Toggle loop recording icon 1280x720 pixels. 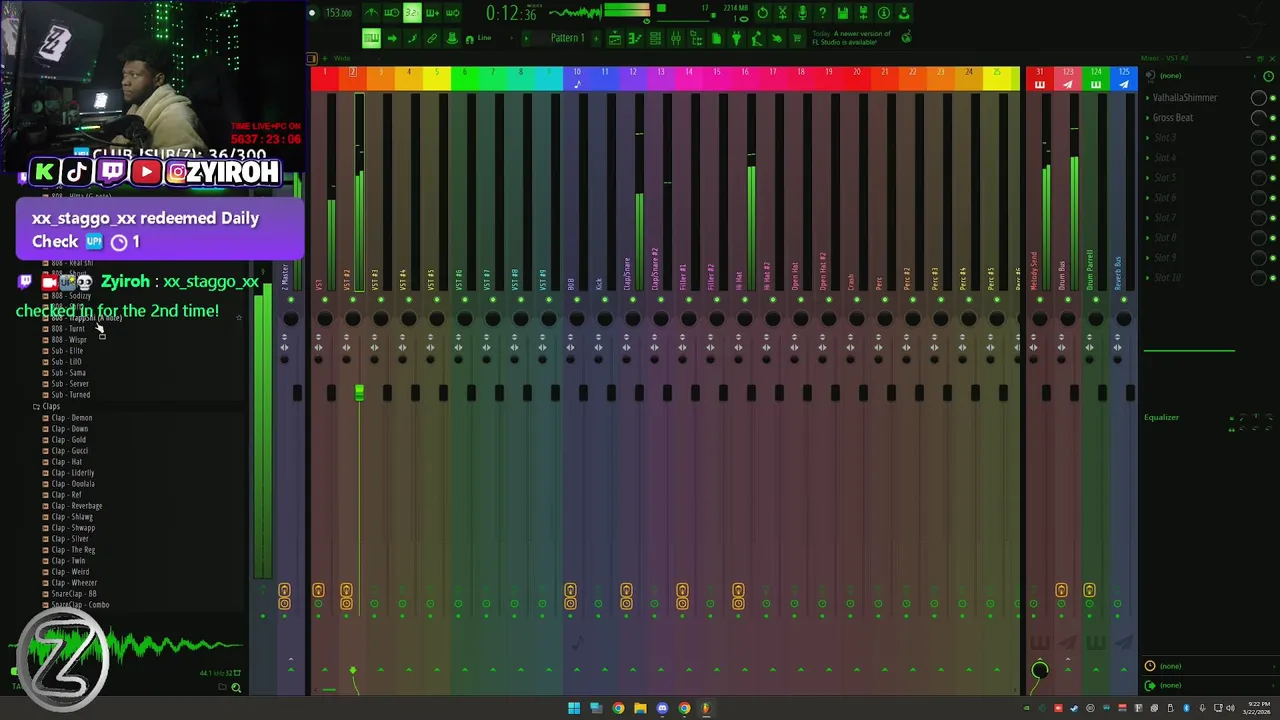[x=453, y=13]
